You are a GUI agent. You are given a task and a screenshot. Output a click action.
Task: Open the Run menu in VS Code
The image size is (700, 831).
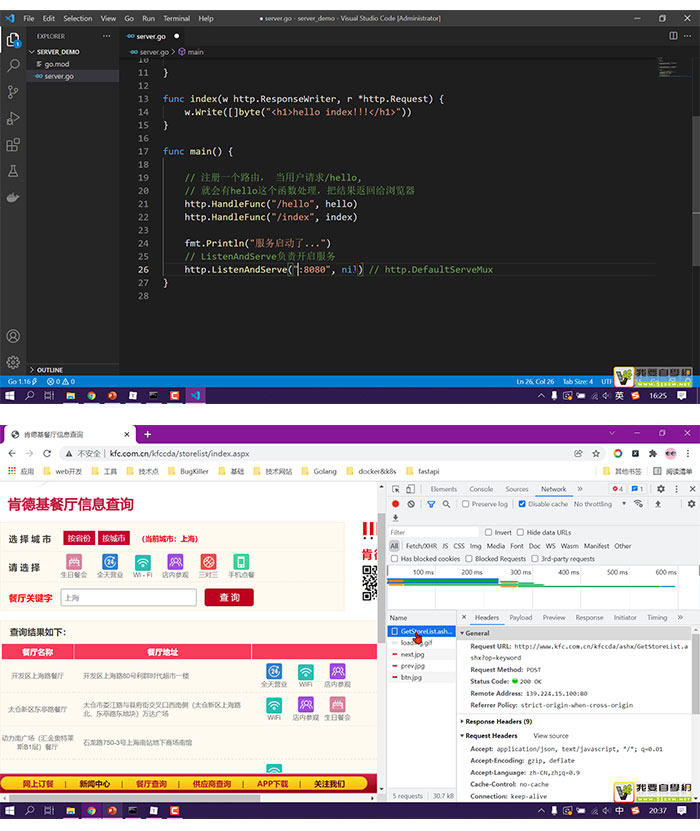148,19
